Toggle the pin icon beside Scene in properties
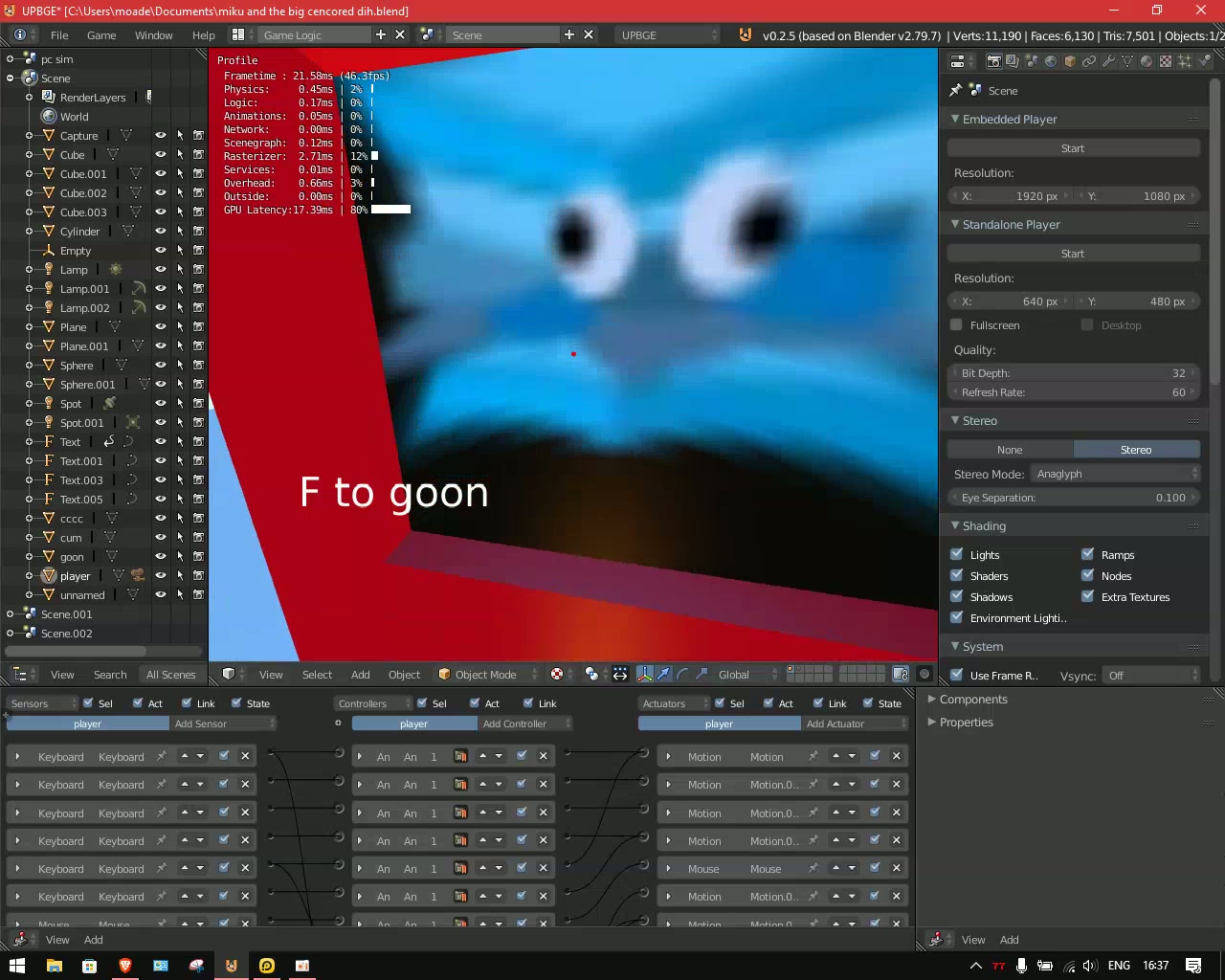The width and height of the screenshot is (1225, 980). [955, 90]
